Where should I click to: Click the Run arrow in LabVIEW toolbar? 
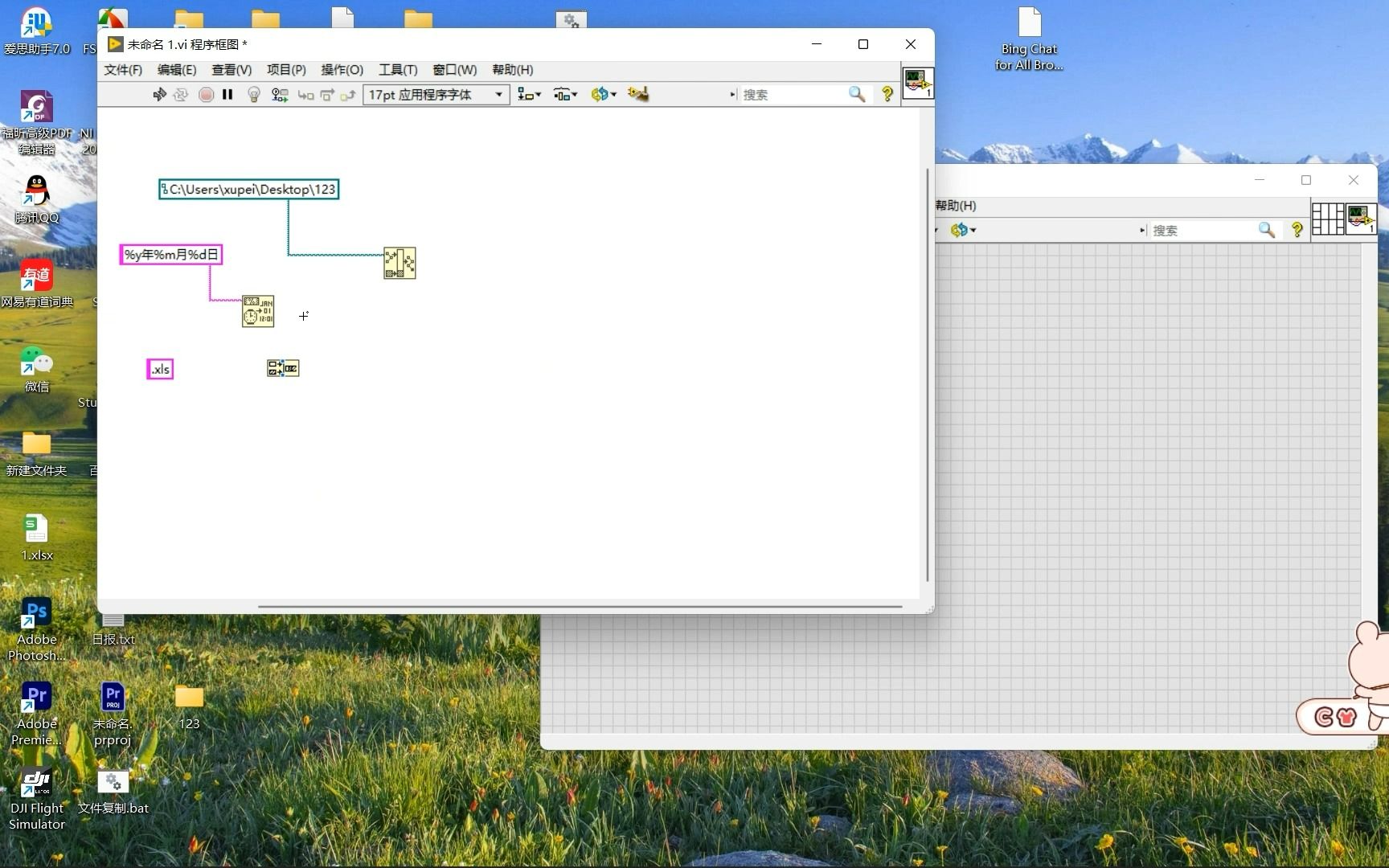click(159, 95)
